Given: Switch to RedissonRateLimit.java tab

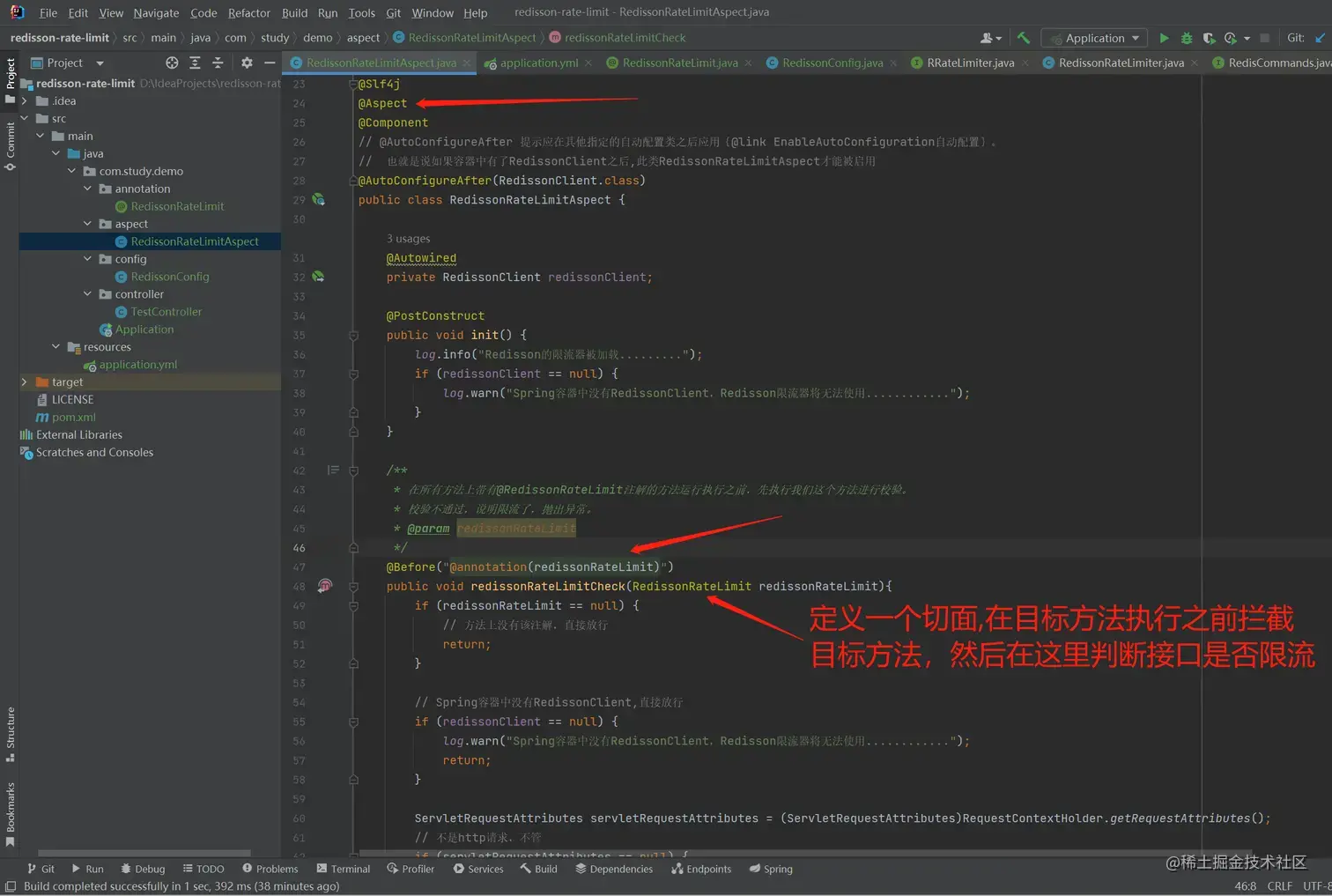Looking at the screenshot, I should click(x=679, y=63).
